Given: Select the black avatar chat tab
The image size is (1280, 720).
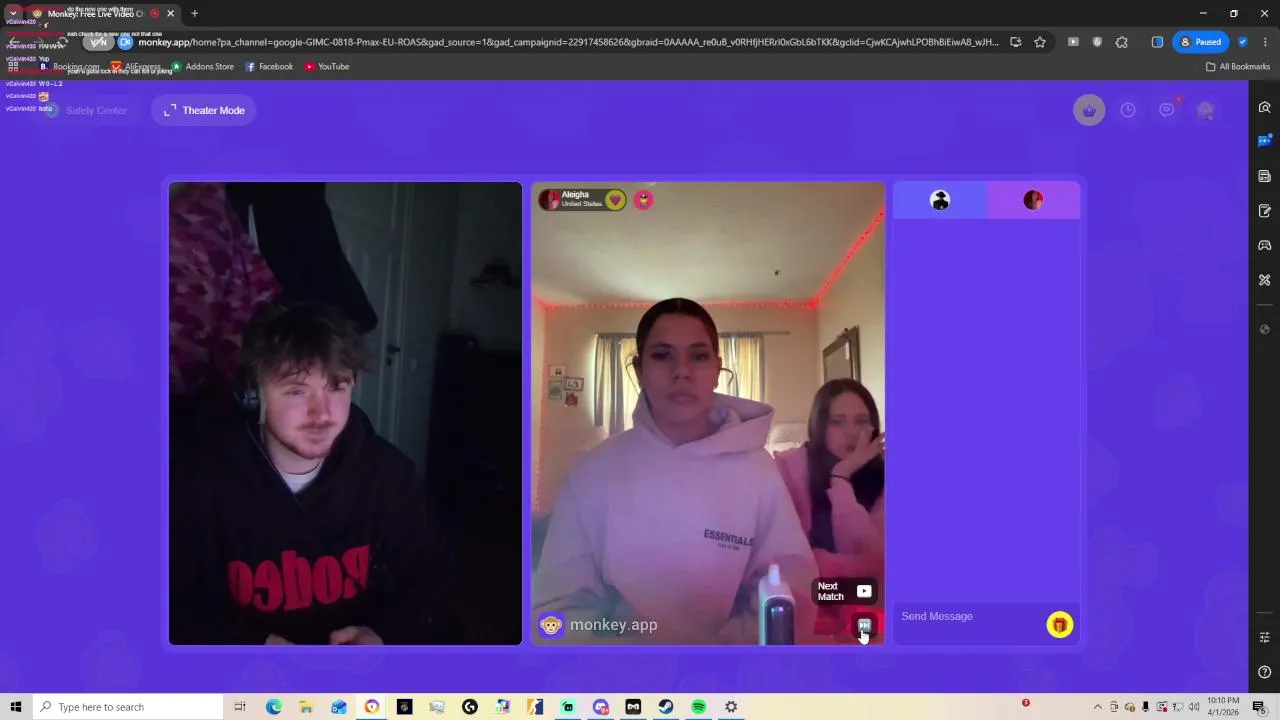Looking at the screenshot, I should coord(940,201).
